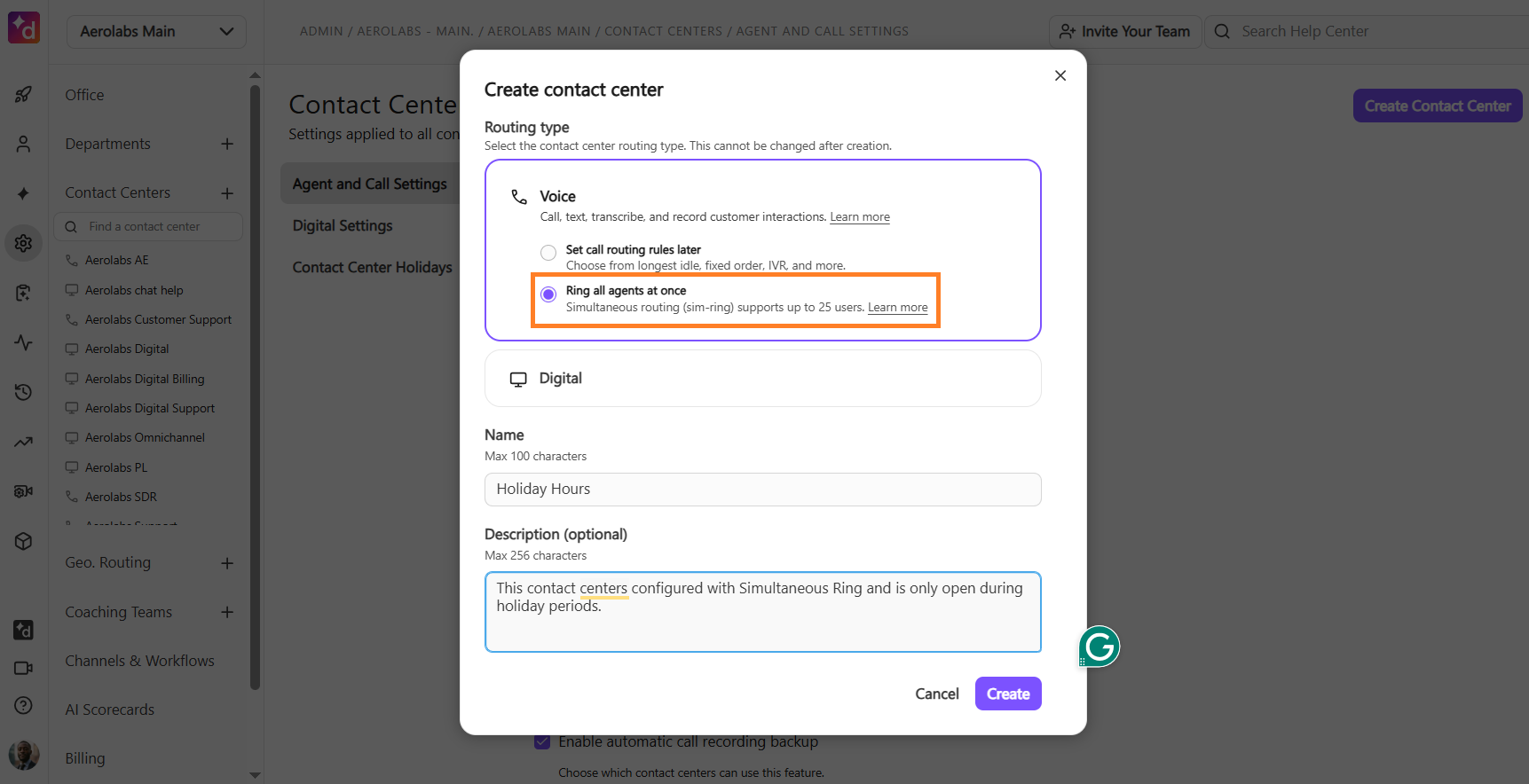Click the Grammarly icon in description field
The width and height of the screenshot is (1529, 784).
pos(1099,647)
